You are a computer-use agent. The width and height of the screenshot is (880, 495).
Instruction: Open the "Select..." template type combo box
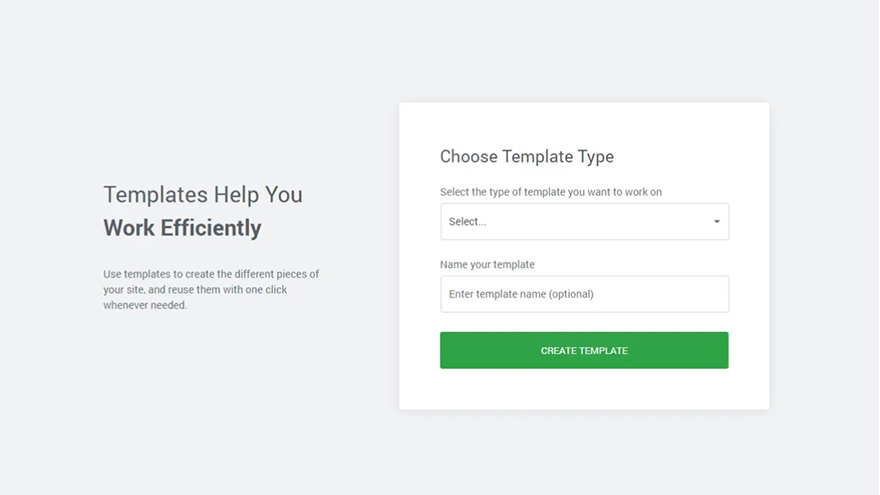click(x=584, y=222)
